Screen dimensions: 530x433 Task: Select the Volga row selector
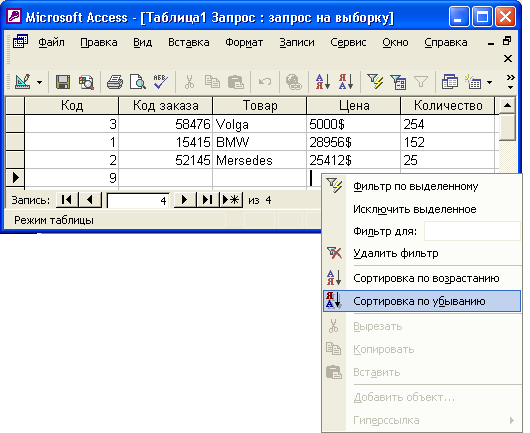[x=15, y=124]
